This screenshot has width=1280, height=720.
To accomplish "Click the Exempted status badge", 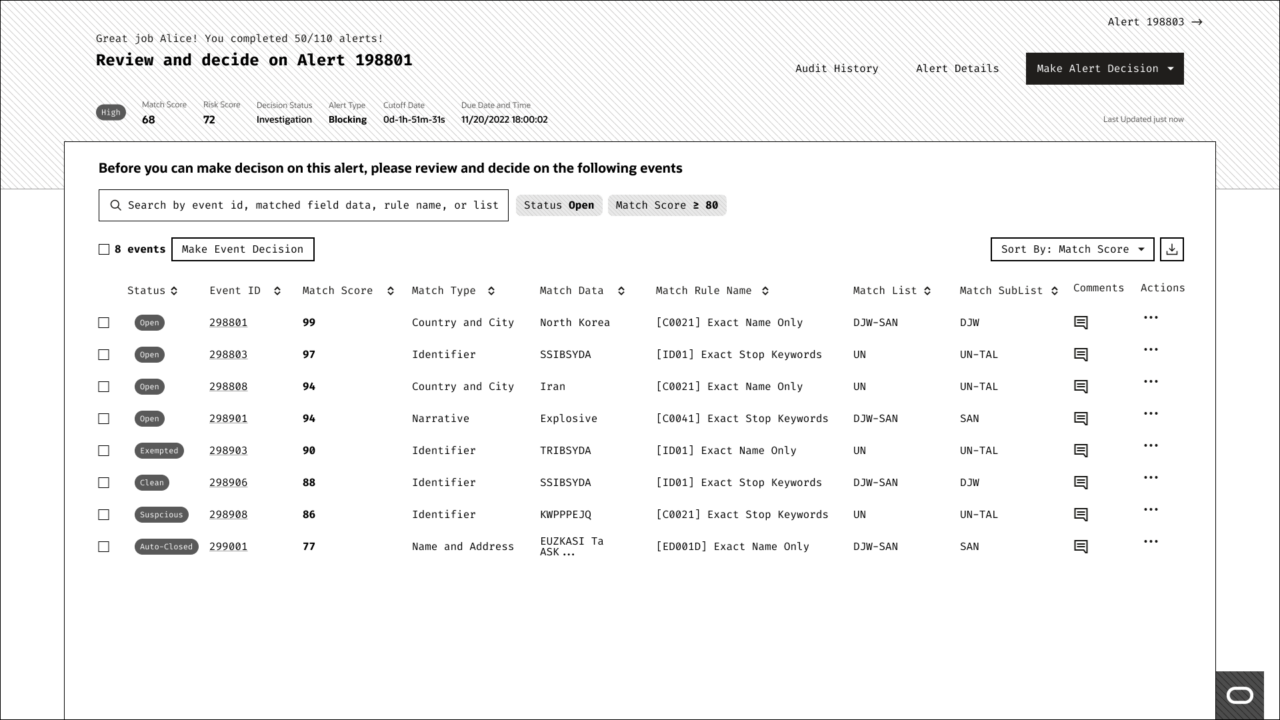I will click(159, 451).
